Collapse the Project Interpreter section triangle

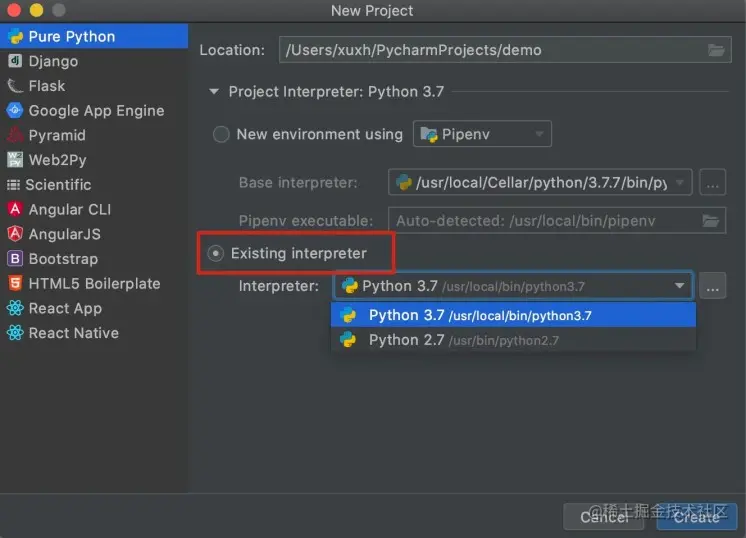pyautogui.click(x=214, y=91)
